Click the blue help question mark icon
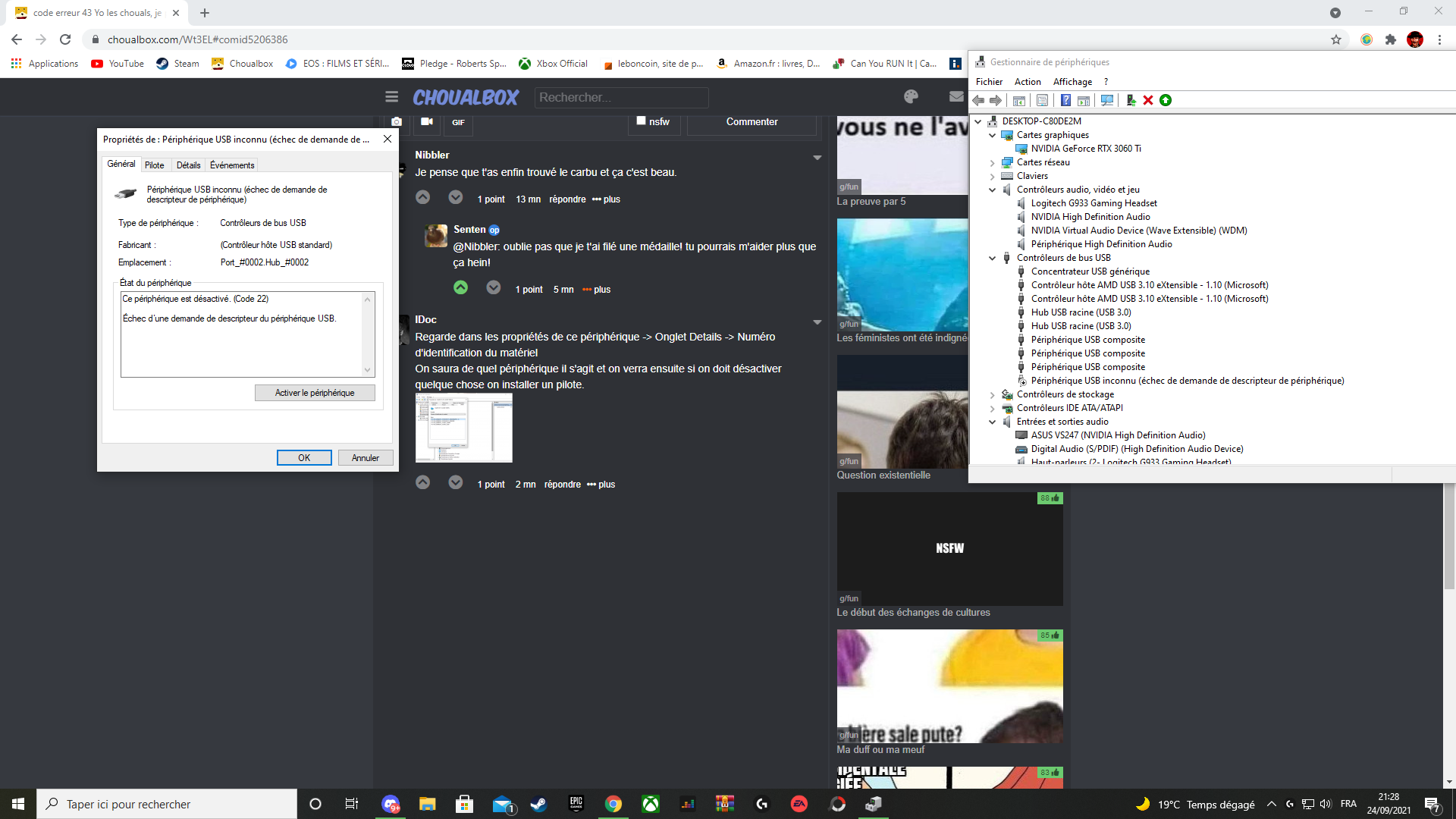 [1065, 100]
